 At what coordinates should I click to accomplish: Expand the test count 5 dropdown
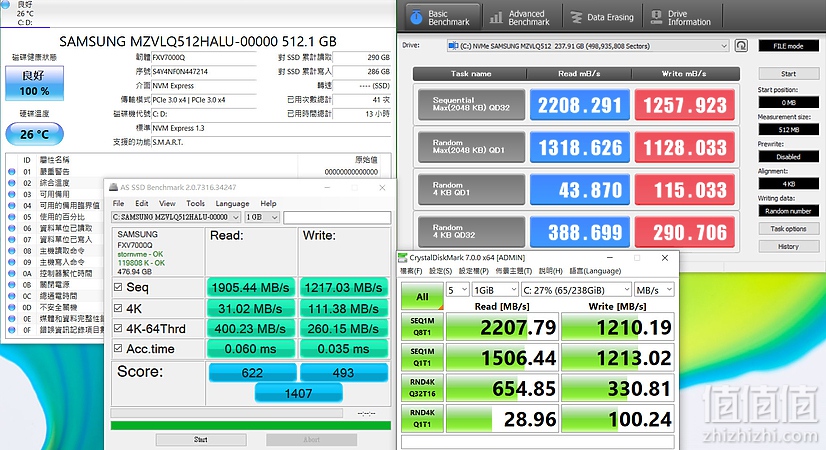(457, 290)
